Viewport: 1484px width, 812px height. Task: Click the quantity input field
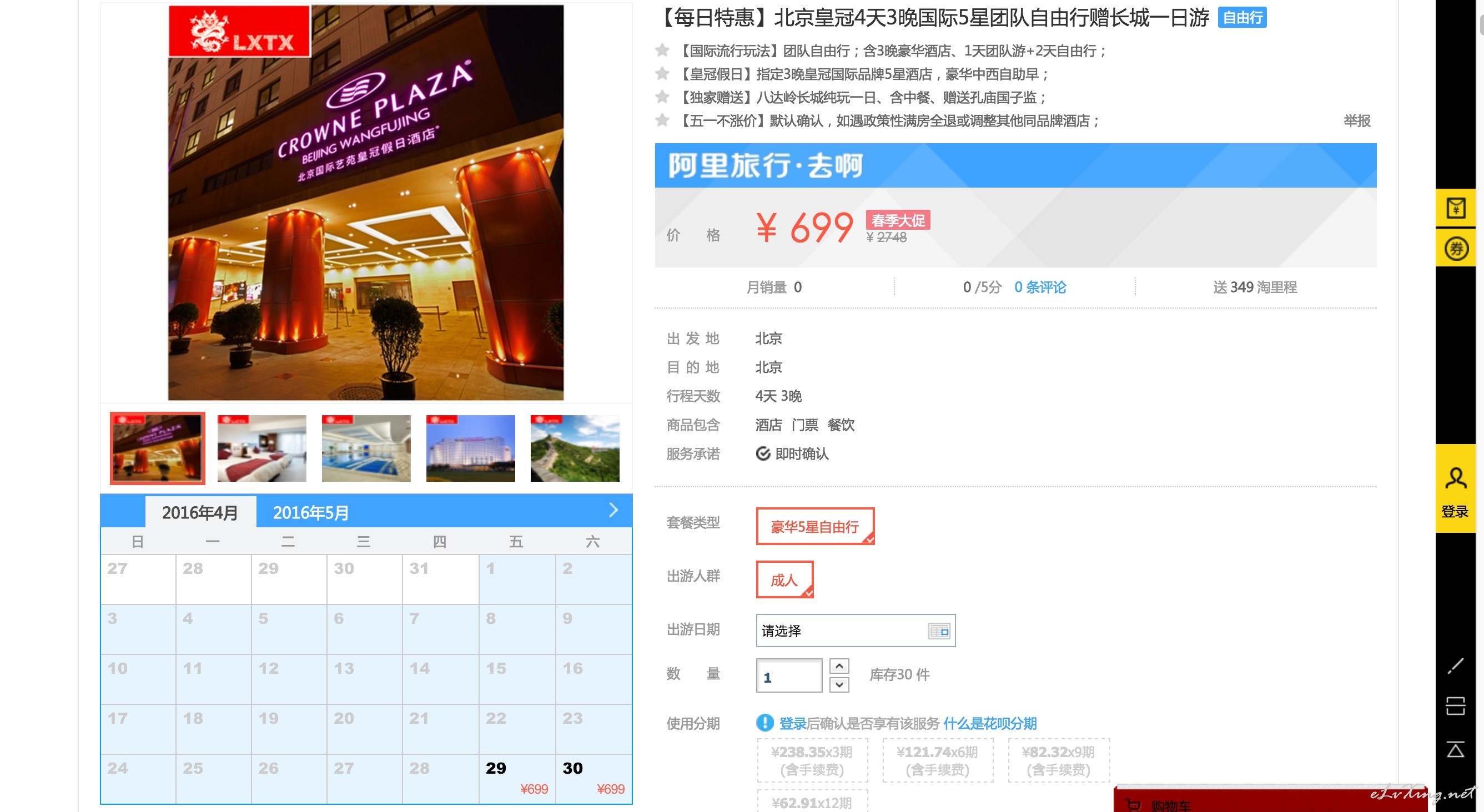(789, 675)
